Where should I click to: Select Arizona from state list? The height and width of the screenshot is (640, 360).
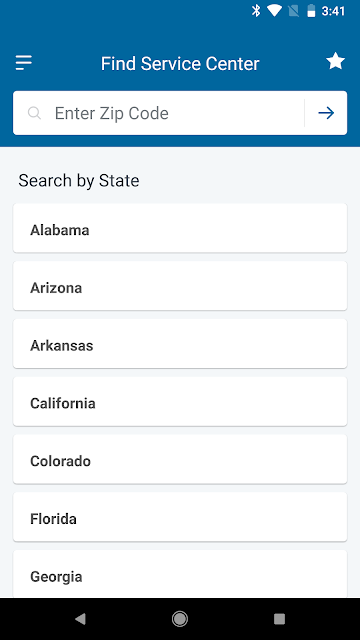point(180,286)
